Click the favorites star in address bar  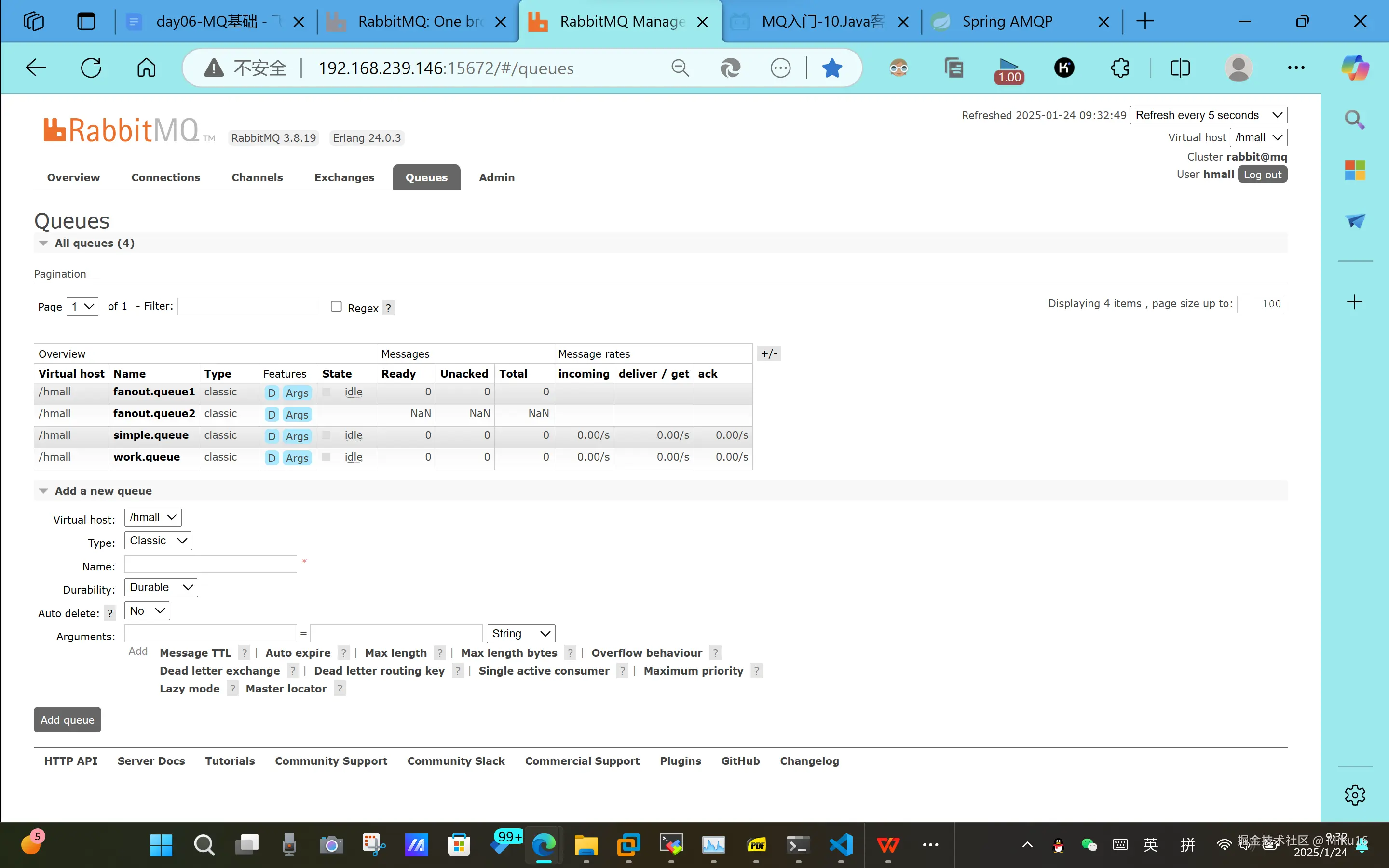point(831,68)
